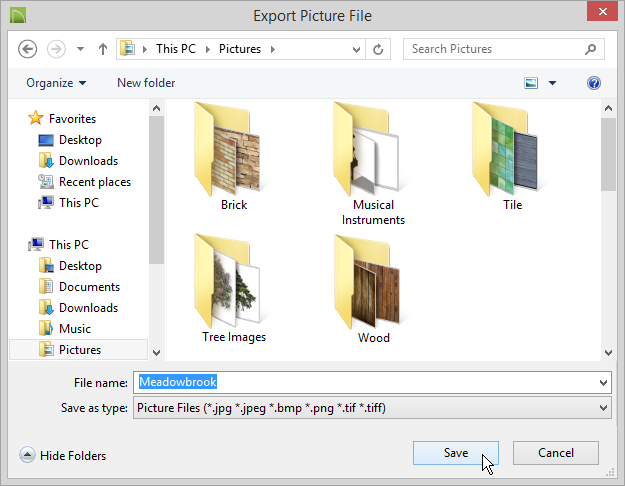Open Downloads under Favorites
625x486 pixels.
coord(78,161)
